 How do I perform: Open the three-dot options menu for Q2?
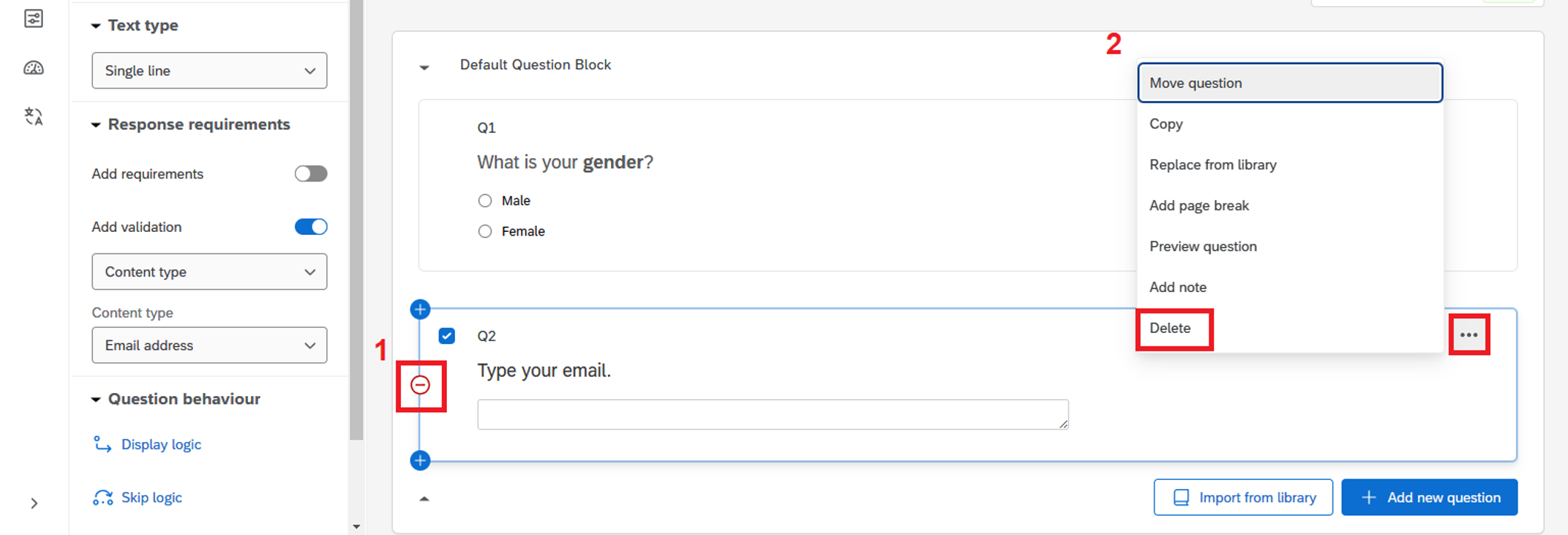click(x=1469, y=335)
